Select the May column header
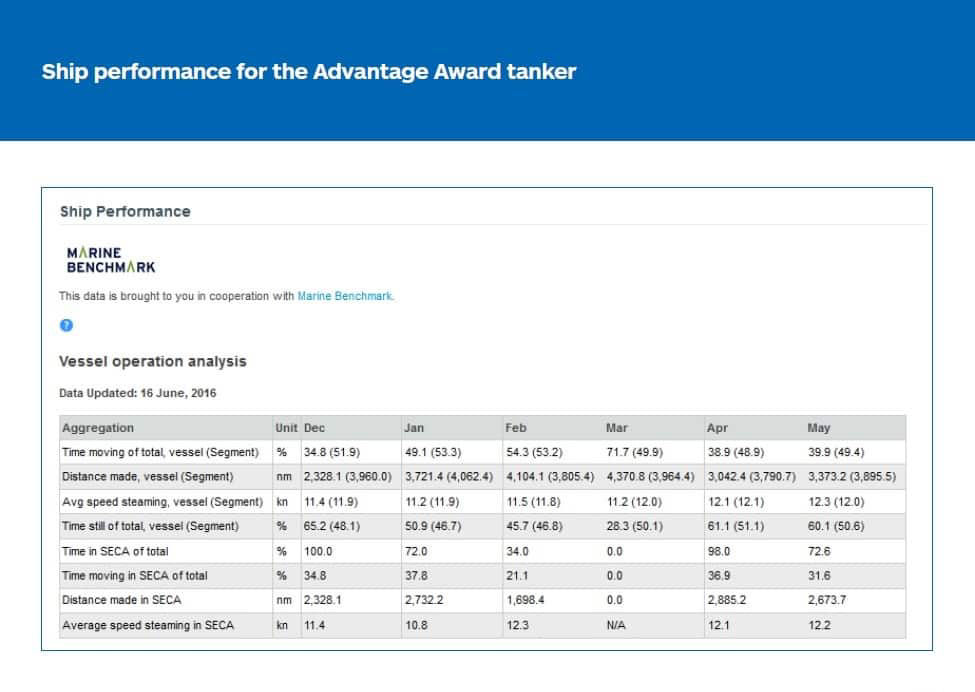The height and width of the screenshot is (692, 975). pos(818,428)
